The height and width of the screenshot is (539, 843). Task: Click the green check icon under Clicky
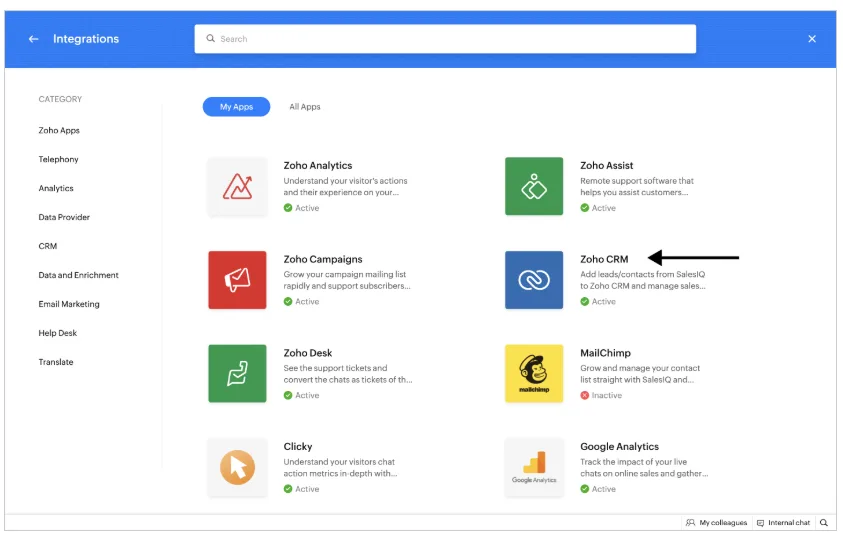click(x=288, y=489)
